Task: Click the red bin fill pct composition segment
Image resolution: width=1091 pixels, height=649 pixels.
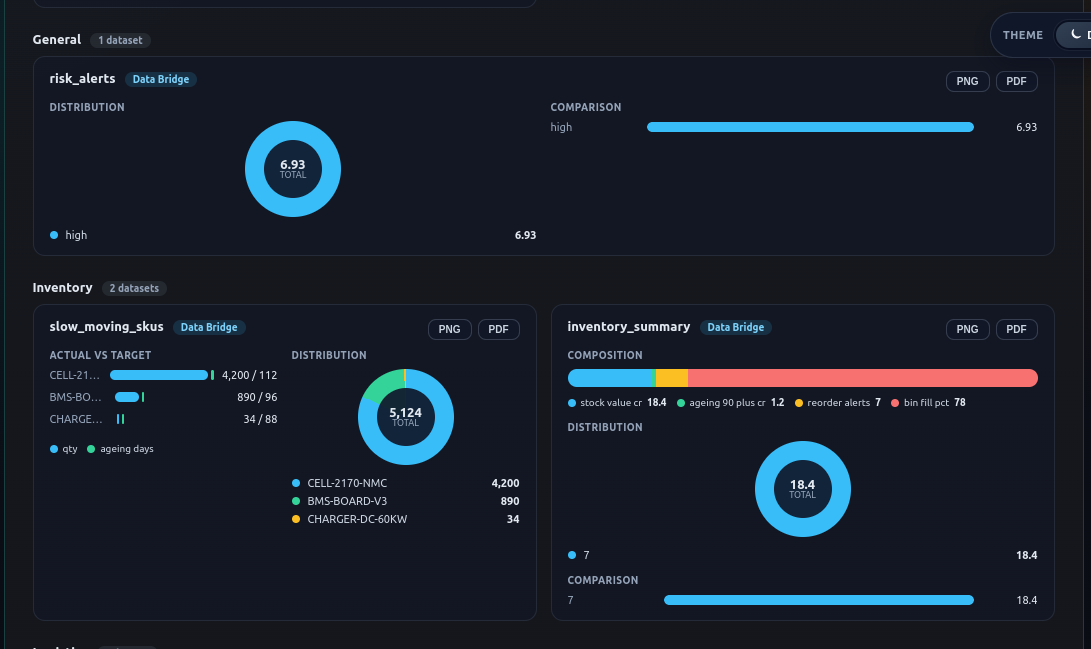Action: [x=863, y=378]
